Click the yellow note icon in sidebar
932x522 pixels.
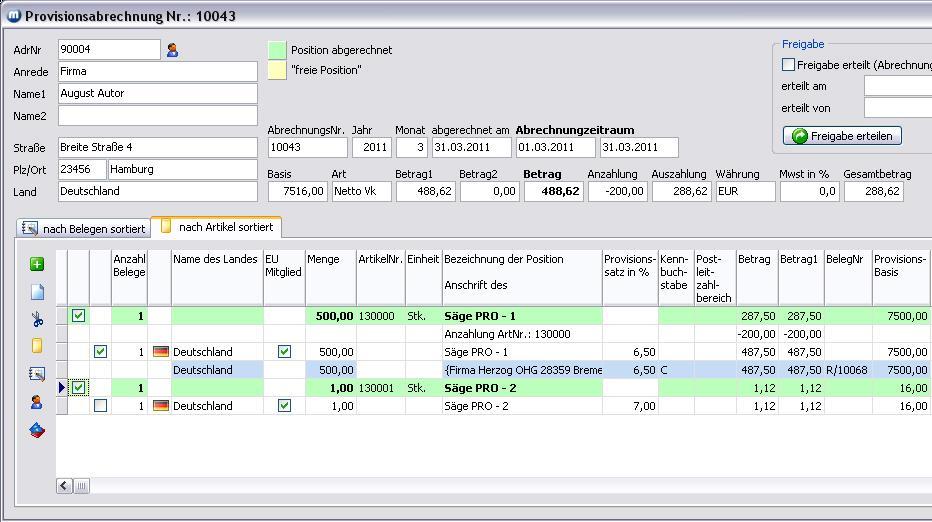point(37,346)
